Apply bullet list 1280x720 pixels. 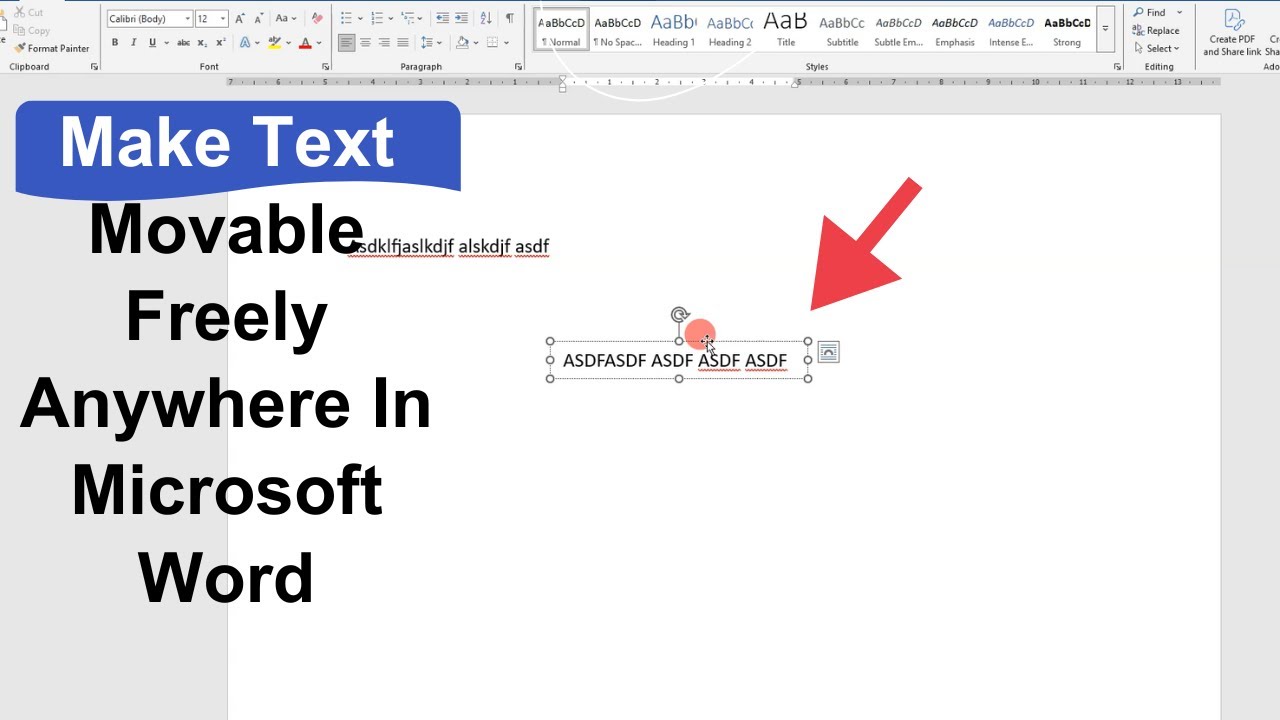tap(346, 18)
